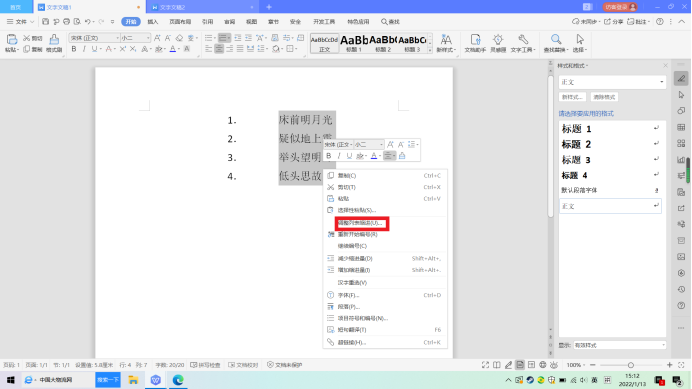Viewport: 692px width, 389px height.
Task: Select Paste Special in the context menu
Action: tap(384, 210)
